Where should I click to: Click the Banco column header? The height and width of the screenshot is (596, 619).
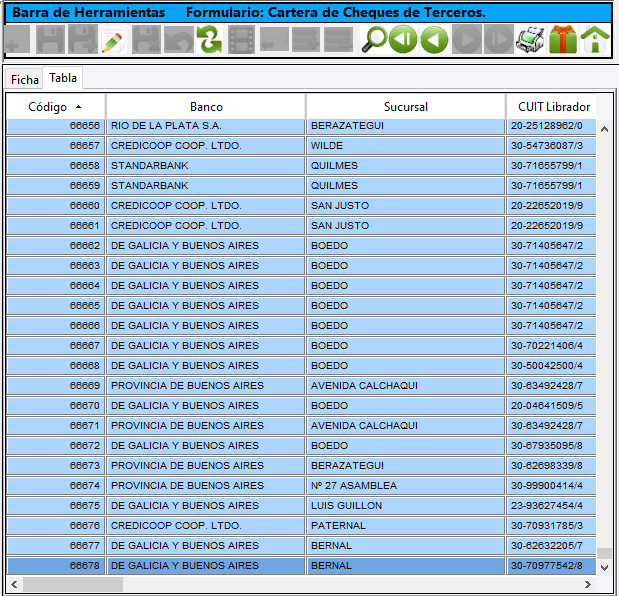click(206, 107)
